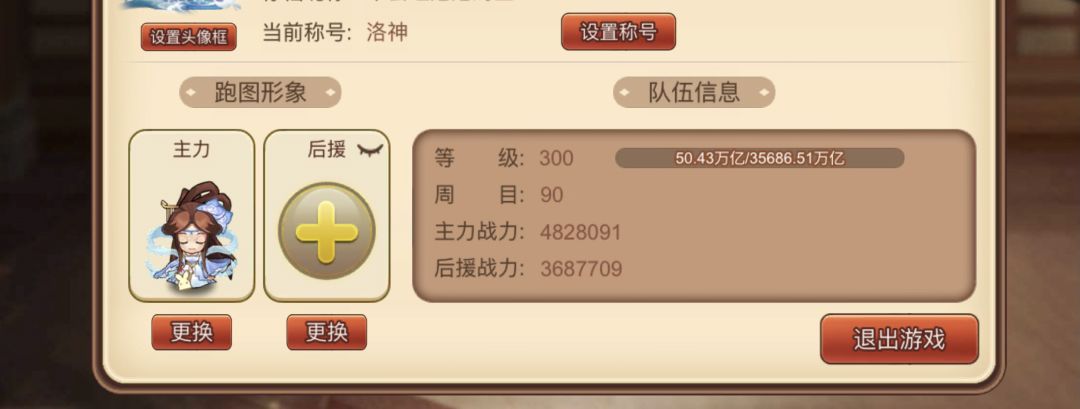Click the 主力战力 4828091 value
This screenshot has height=409, width=1080.
pyautogui.click(x=581, y=232)
